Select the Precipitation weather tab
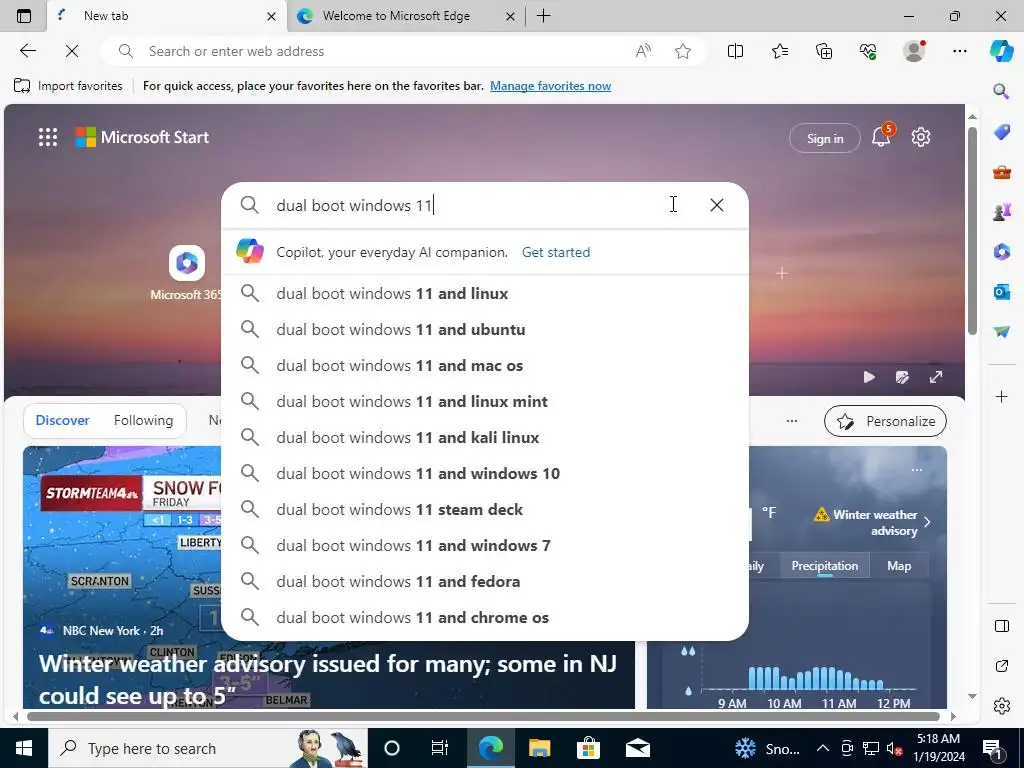Image resolution: width=1024 pixels, height=768 pixels. pyautogui.click(x=824, y=566)
